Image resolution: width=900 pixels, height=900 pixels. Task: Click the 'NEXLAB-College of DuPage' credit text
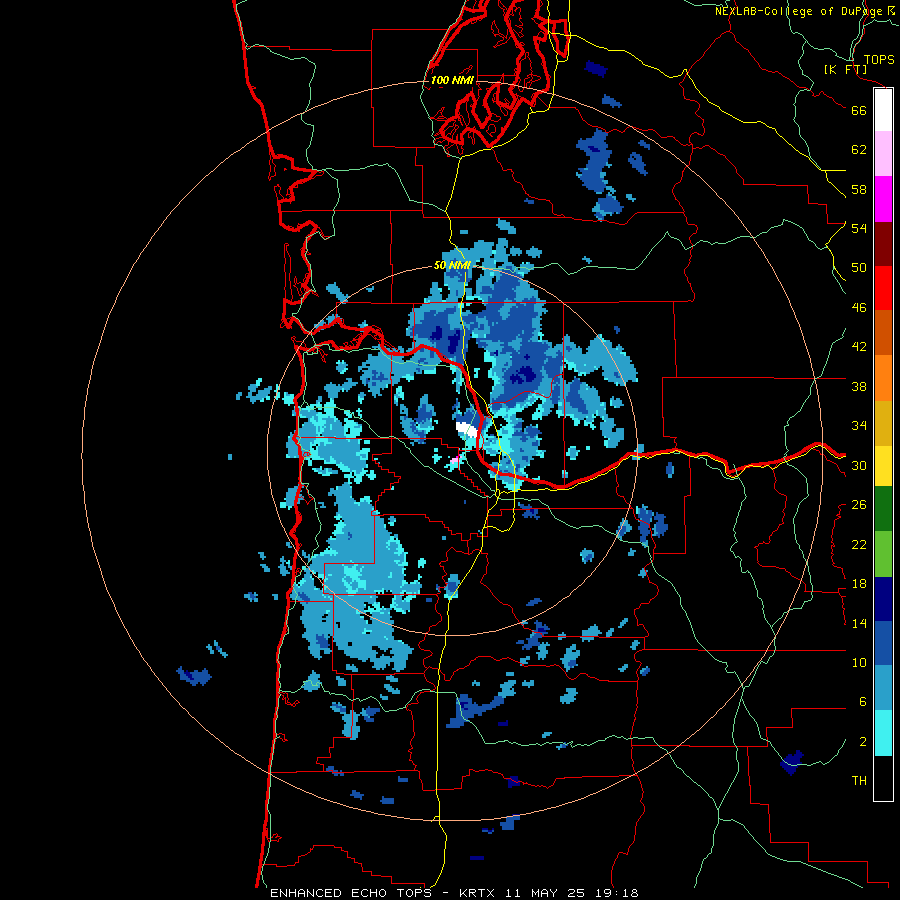[x=800, y=11]
